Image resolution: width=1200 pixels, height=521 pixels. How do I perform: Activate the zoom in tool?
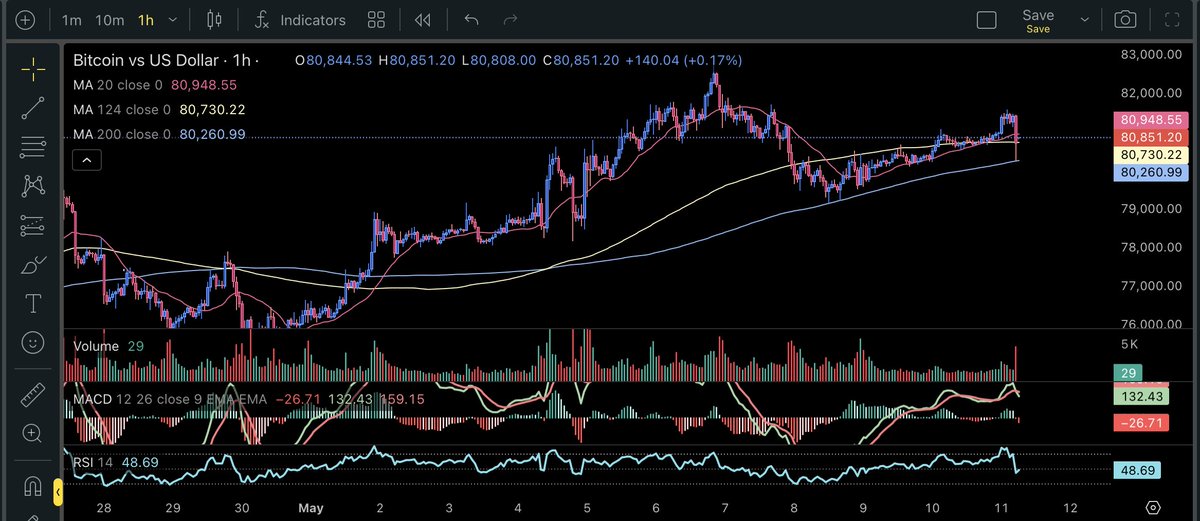[x=33, y=435]
